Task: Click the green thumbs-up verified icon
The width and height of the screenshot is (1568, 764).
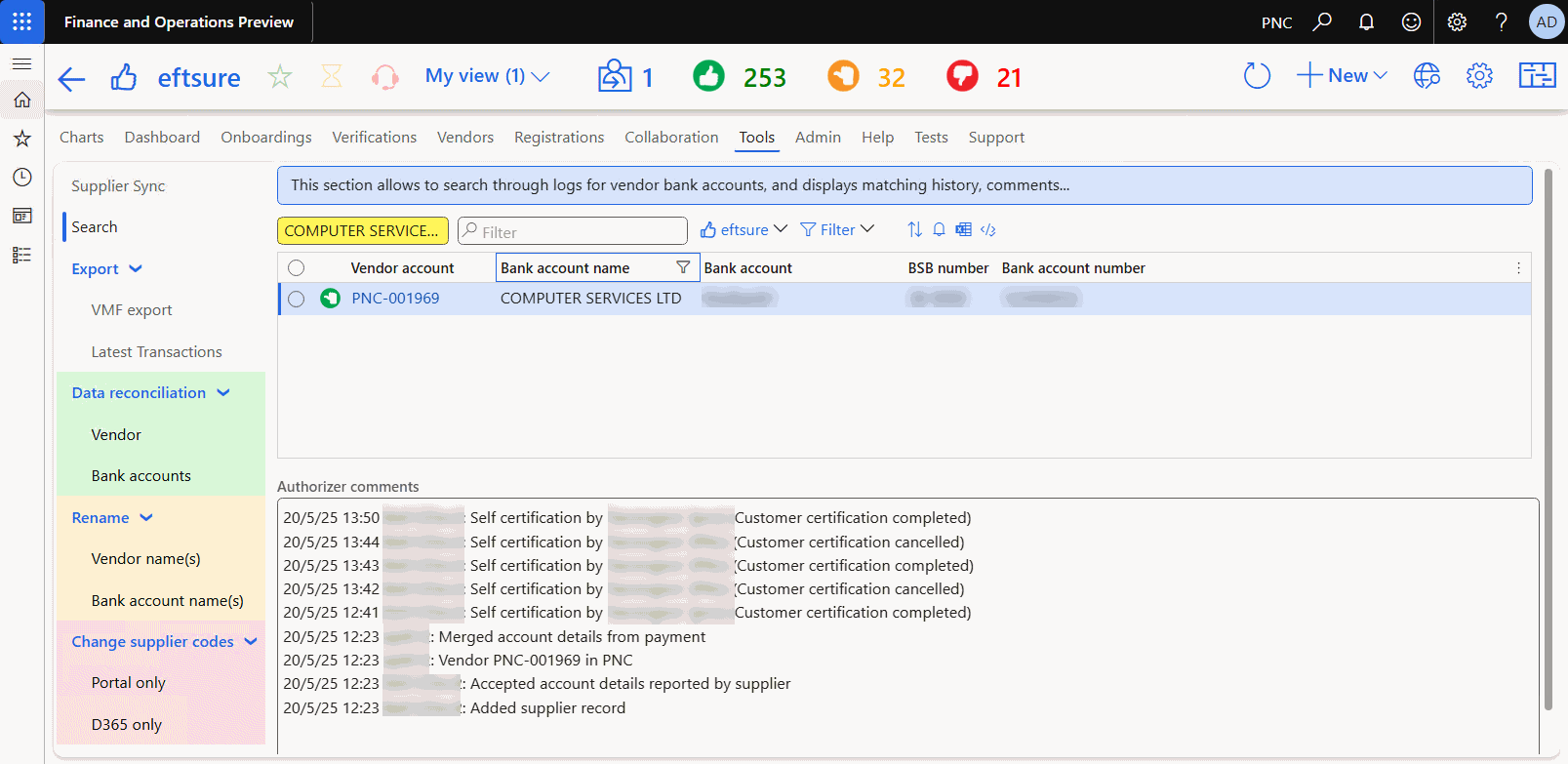Action: click(x=708, y=76)
